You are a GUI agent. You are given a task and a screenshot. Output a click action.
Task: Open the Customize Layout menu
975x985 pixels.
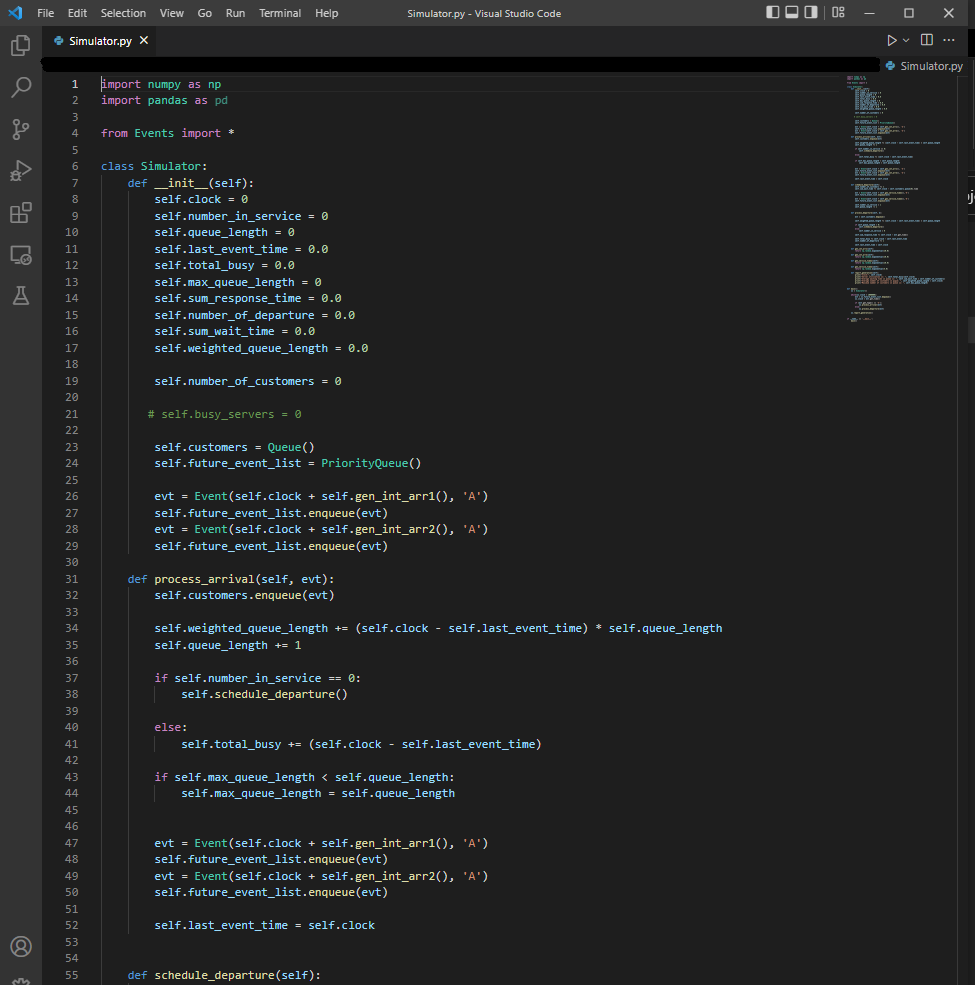tap(838, 13)
